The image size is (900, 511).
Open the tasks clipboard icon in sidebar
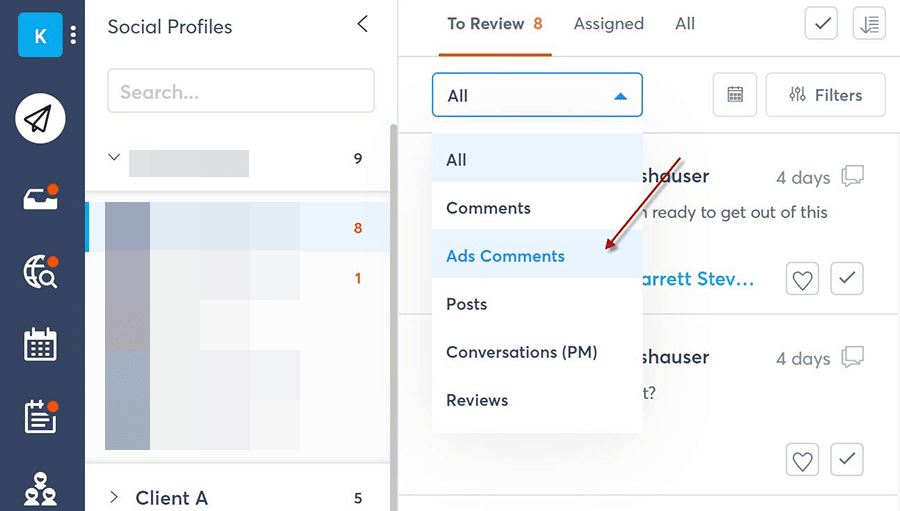[x=40, y=417]
